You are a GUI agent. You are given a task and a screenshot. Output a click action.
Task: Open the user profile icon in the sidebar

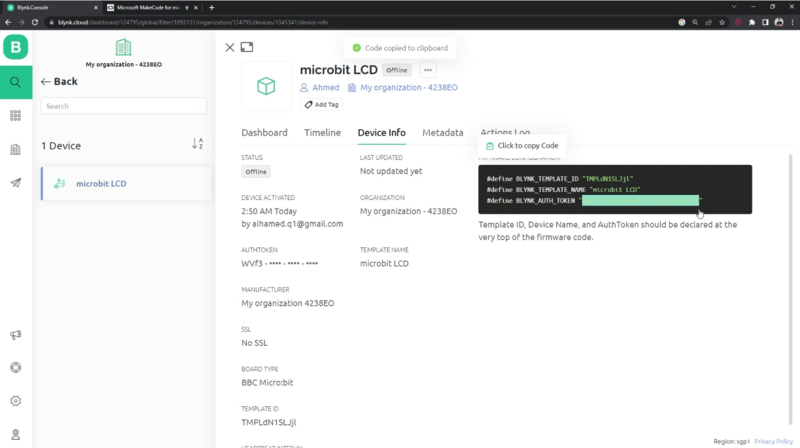click(16, 433)
